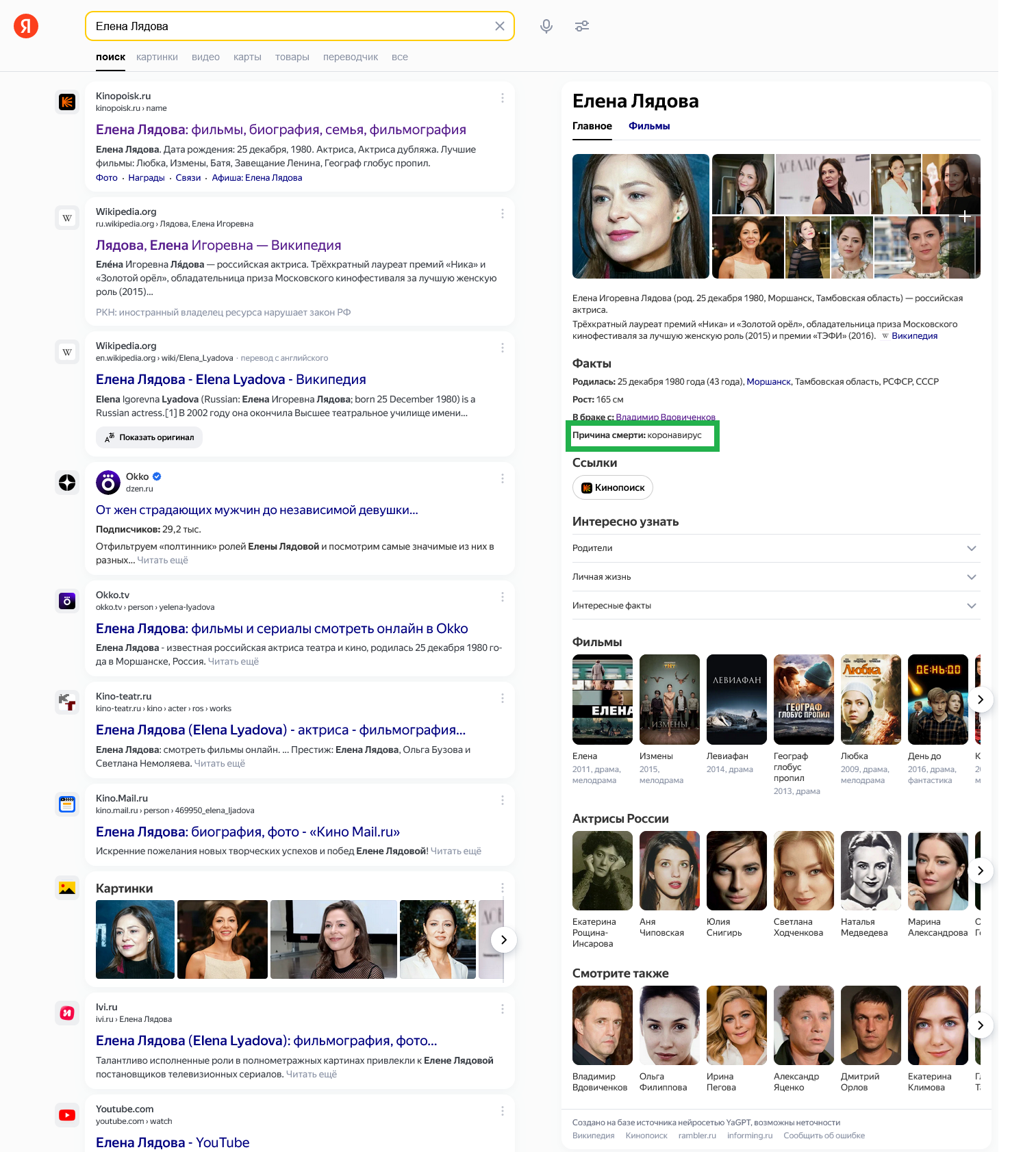Open the Yandex logo home icon
The image size is (1036, 1152).
(26, 26)
